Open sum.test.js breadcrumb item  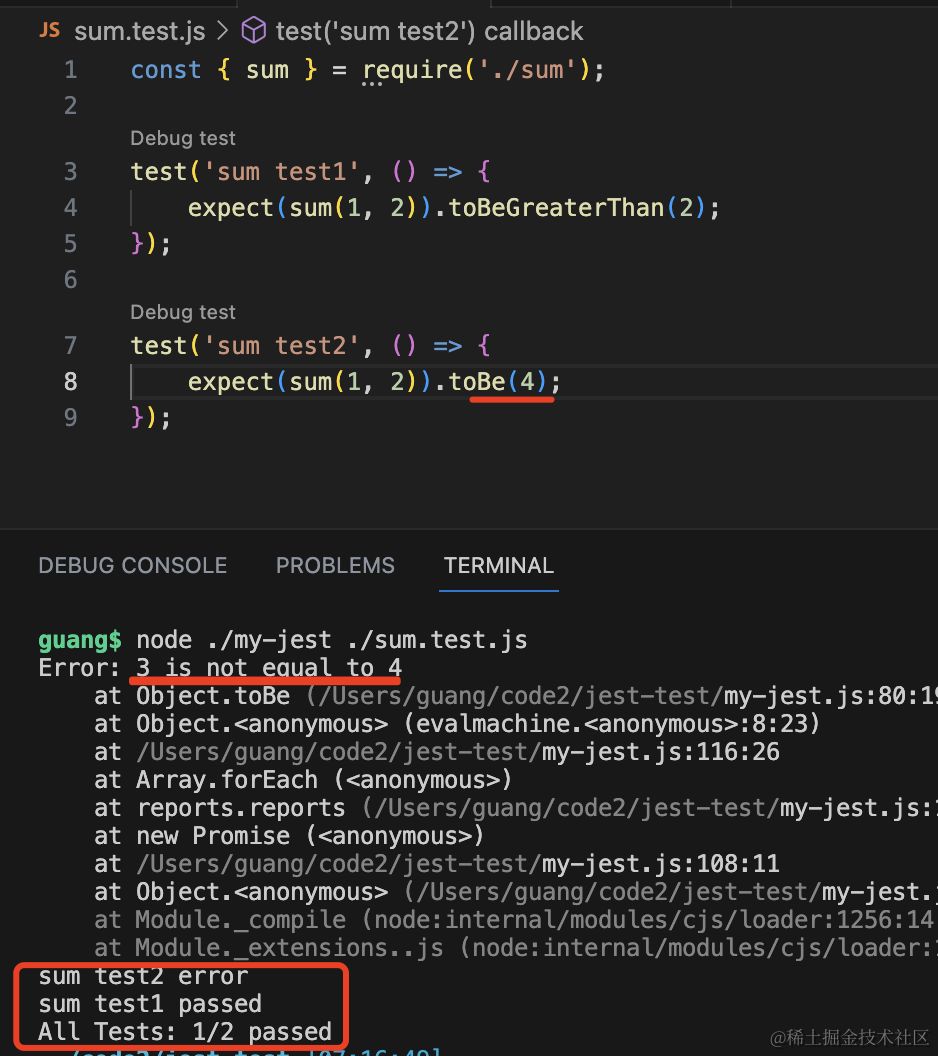pyautogui.click(x=139, y=31)
